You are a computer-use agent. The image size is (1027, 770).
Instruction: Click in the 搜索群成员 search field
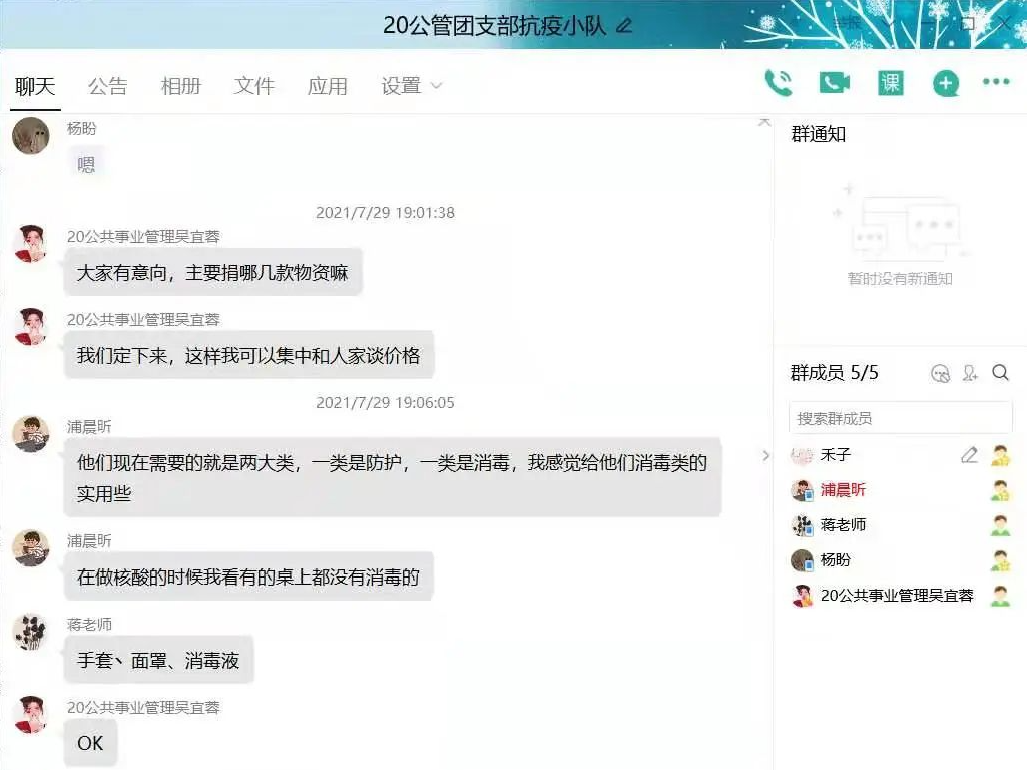pyautogui.click(x=900, y=418)
